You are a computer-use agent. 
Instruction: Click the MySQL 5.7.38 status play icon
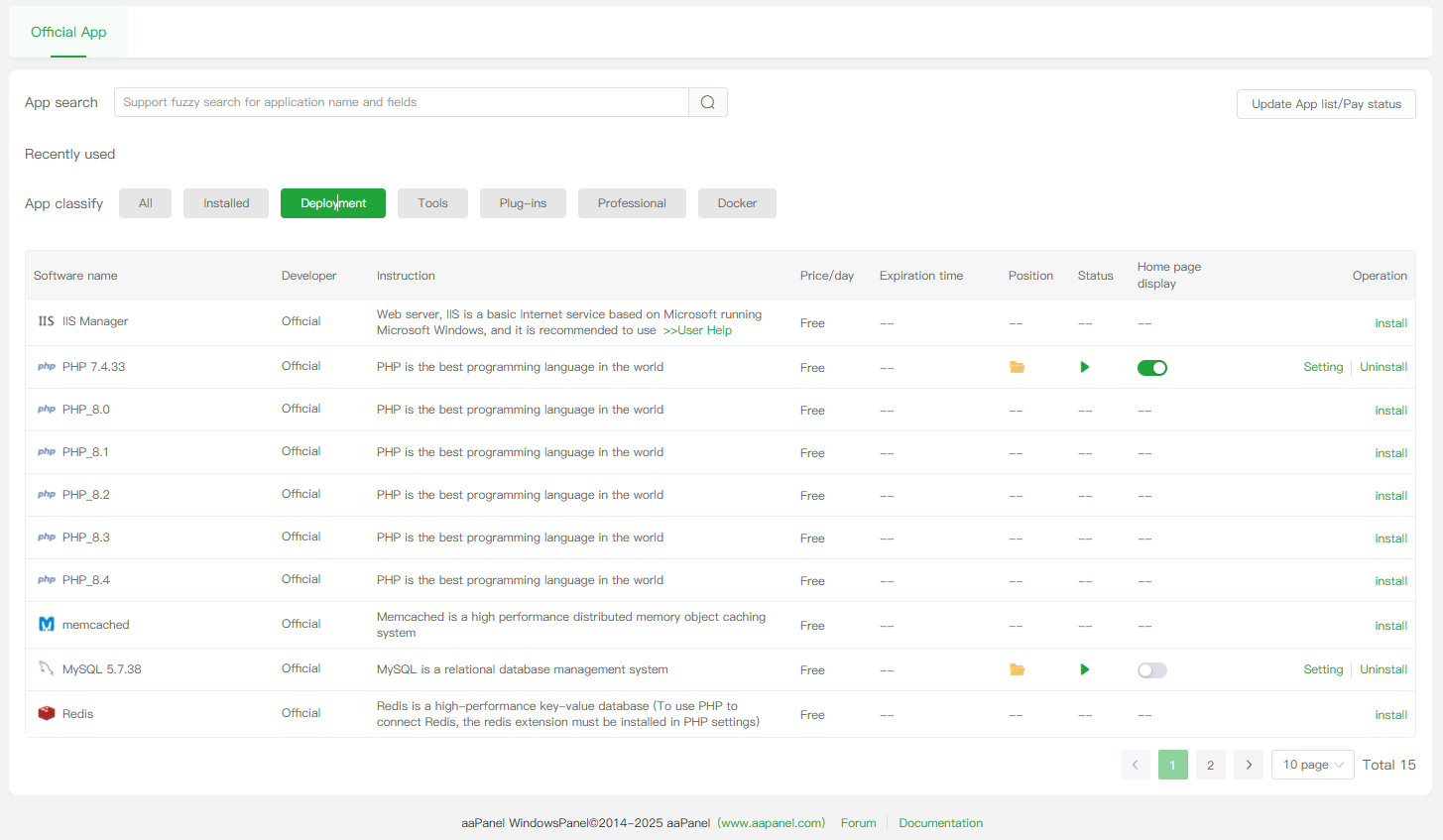tap(1085, 669)
